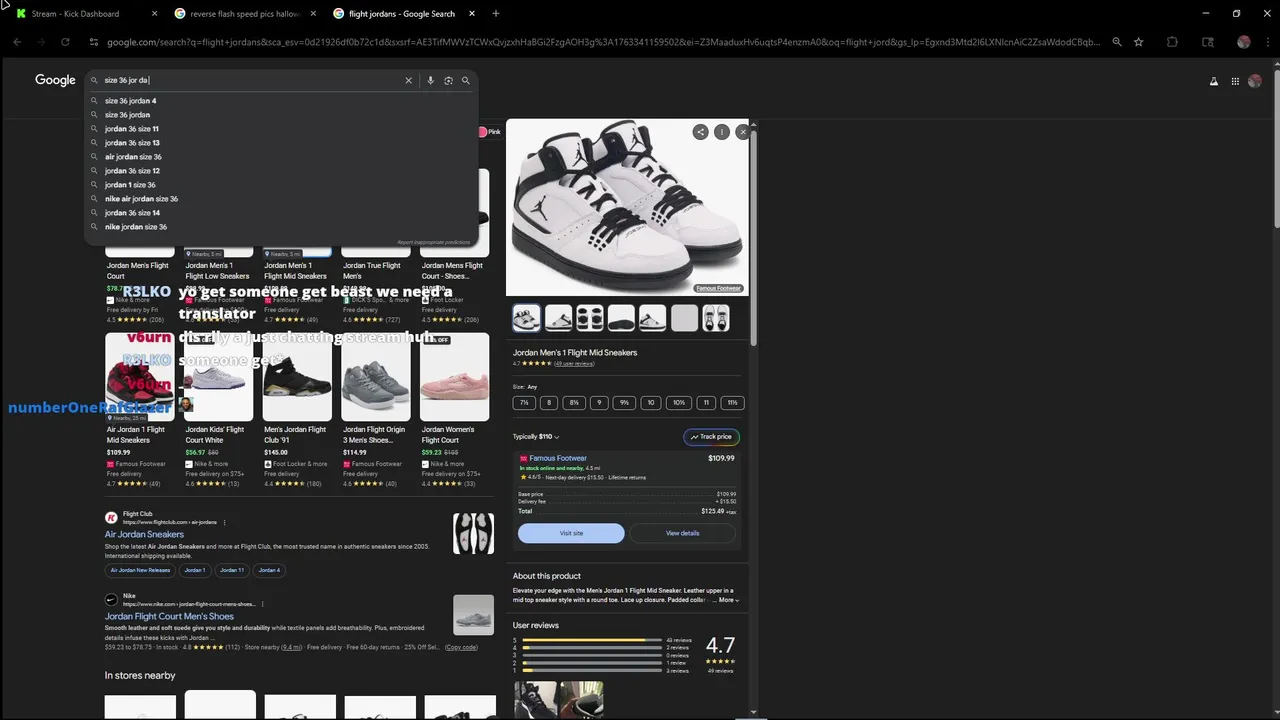Close the product details panel
This screenshot has width=1280, height=720.
(x=742, y=132)
